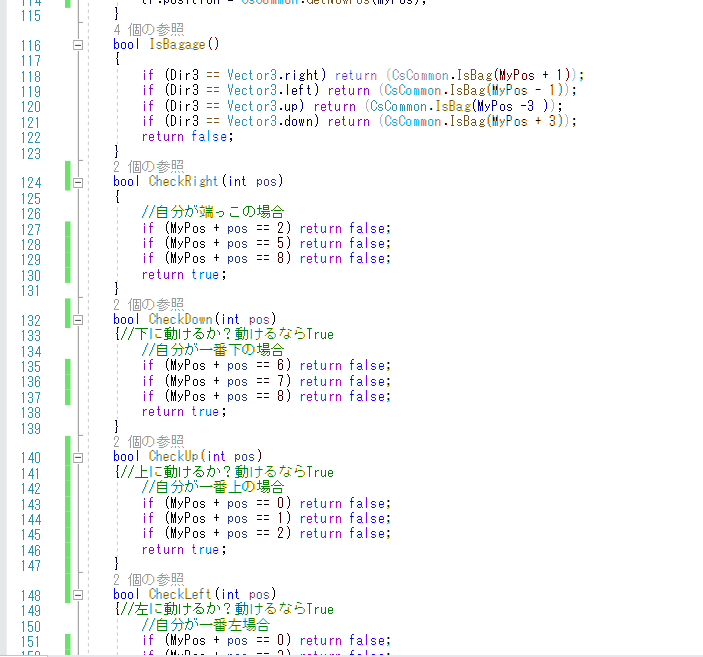This screenshot has height=657, width=703.
Task: Click line number 151
Action: point(31,642)
